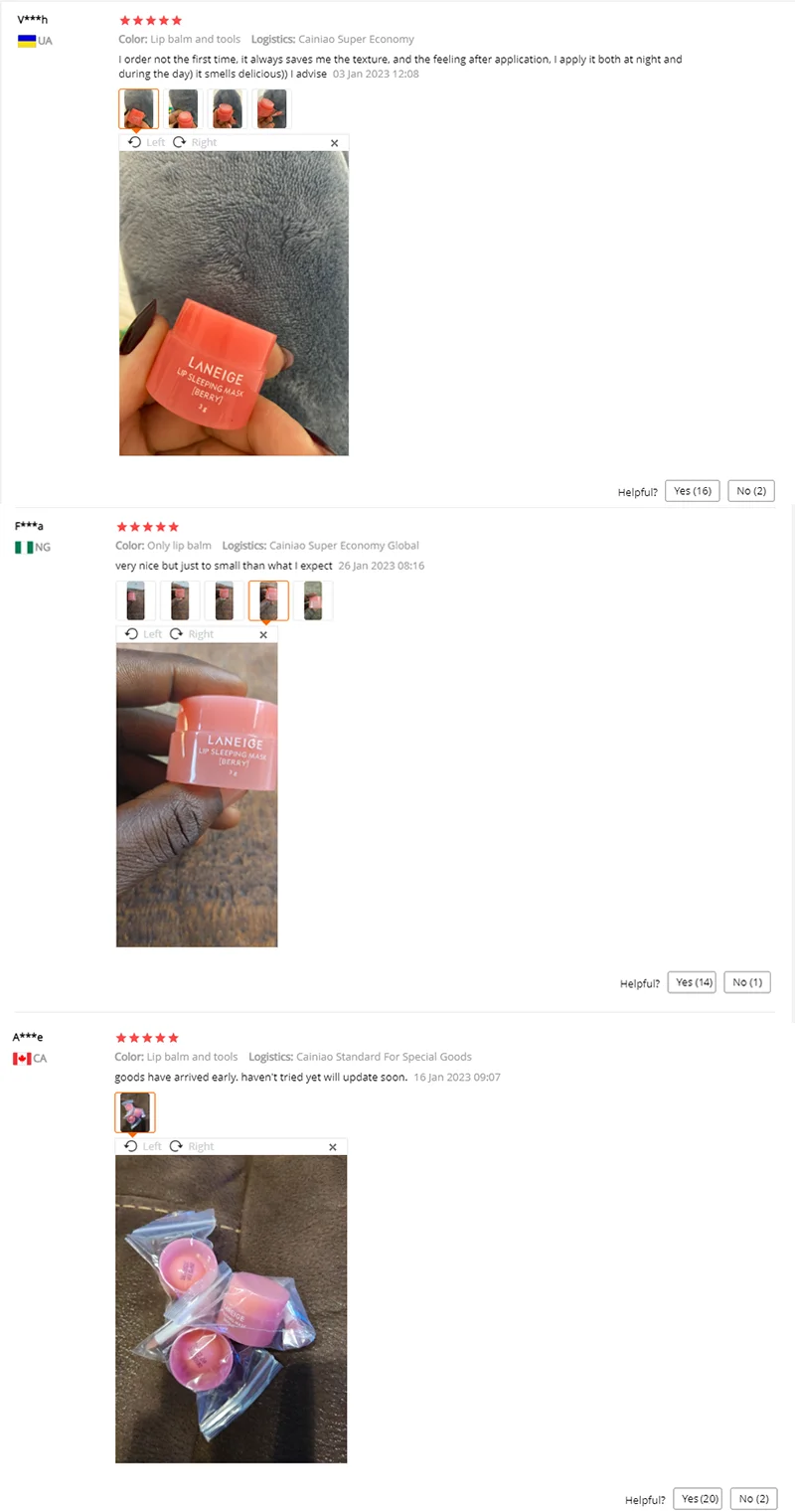Vote Yes (14) on F***a's review
This screenshot has height=1512, width=795.
pyautogui.click(x=692, y=982)
